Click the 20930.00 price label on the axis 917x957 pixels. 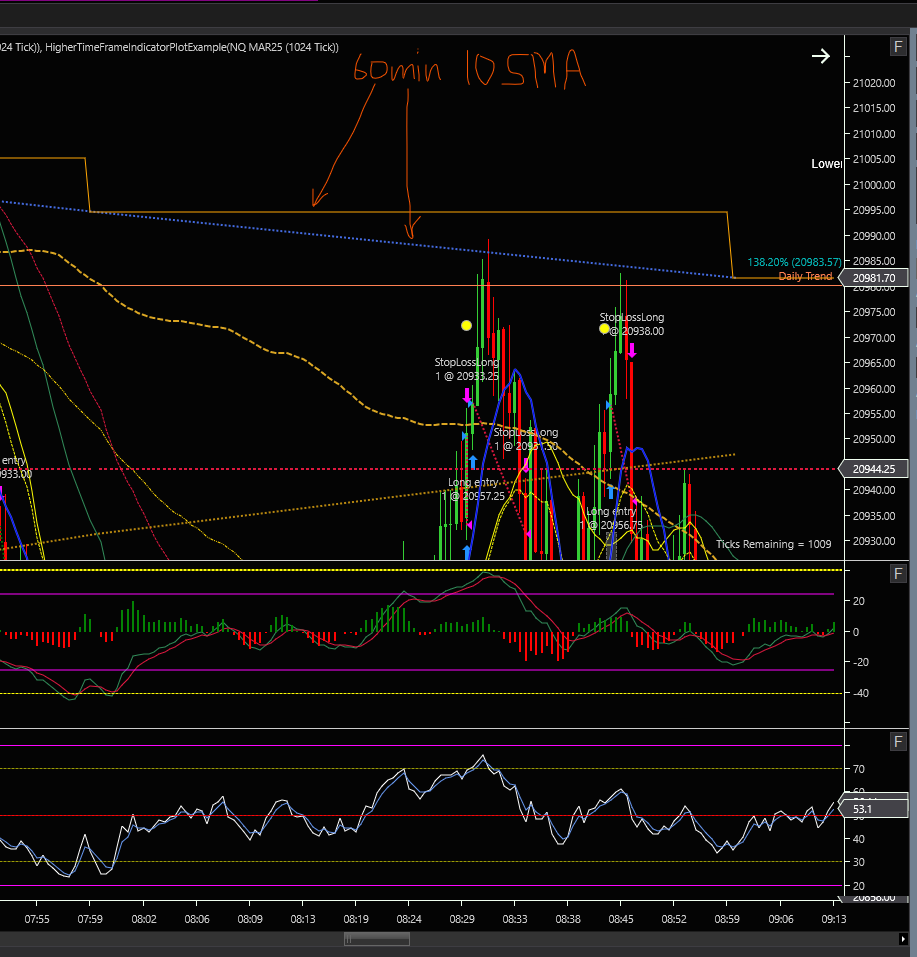pyautogui.click(x=874, y=541)
